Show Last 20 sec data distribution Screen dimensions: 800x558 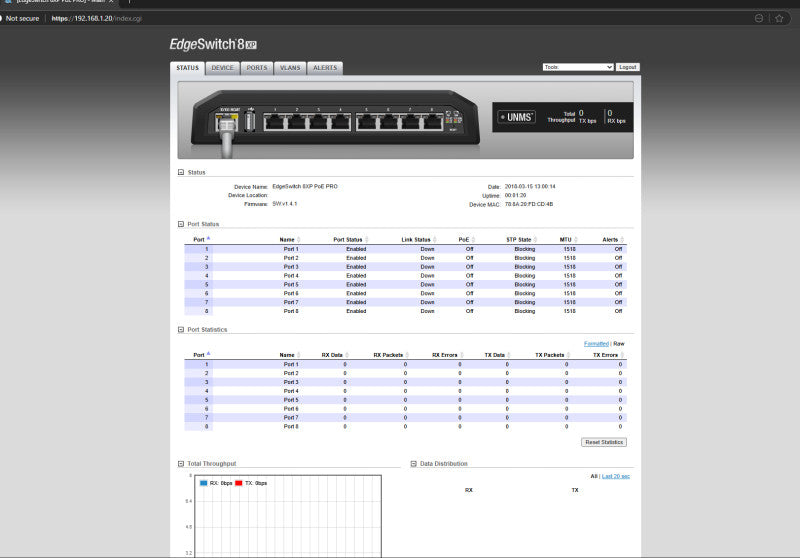[616, 476]
